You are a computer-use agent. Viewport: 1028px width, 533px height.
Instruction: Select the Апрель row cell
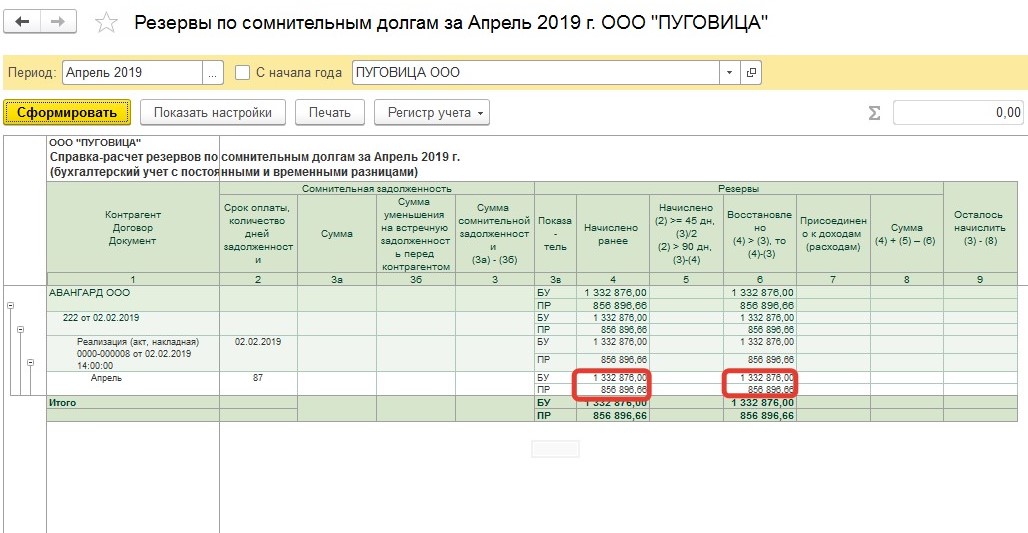pyautogui.click(x=106, y=380)
